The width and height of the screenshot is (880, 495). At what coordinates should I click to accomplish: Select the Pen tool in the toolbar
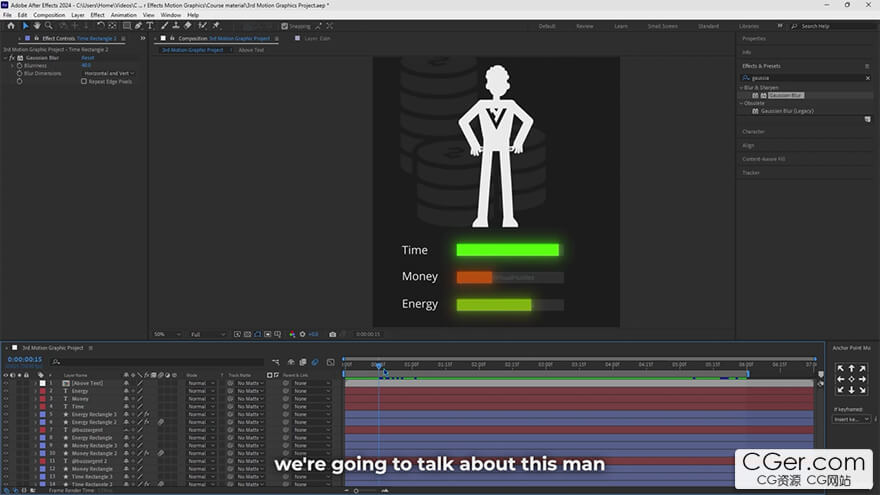[138, 26]
